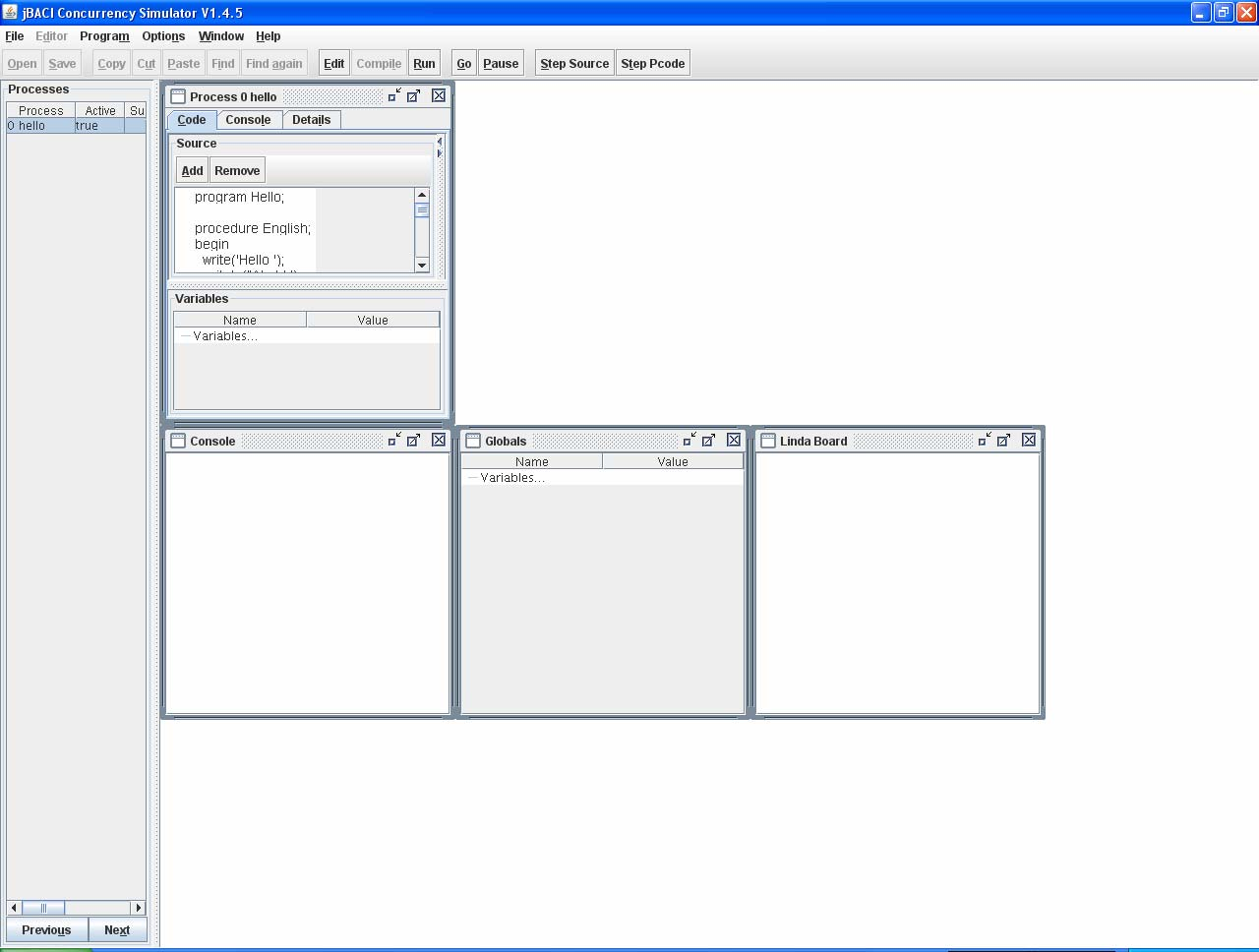Image resolution: width=1259 pixels, height=952 pixels.
Task: Close the Console internal window
Action: [439, 440]
